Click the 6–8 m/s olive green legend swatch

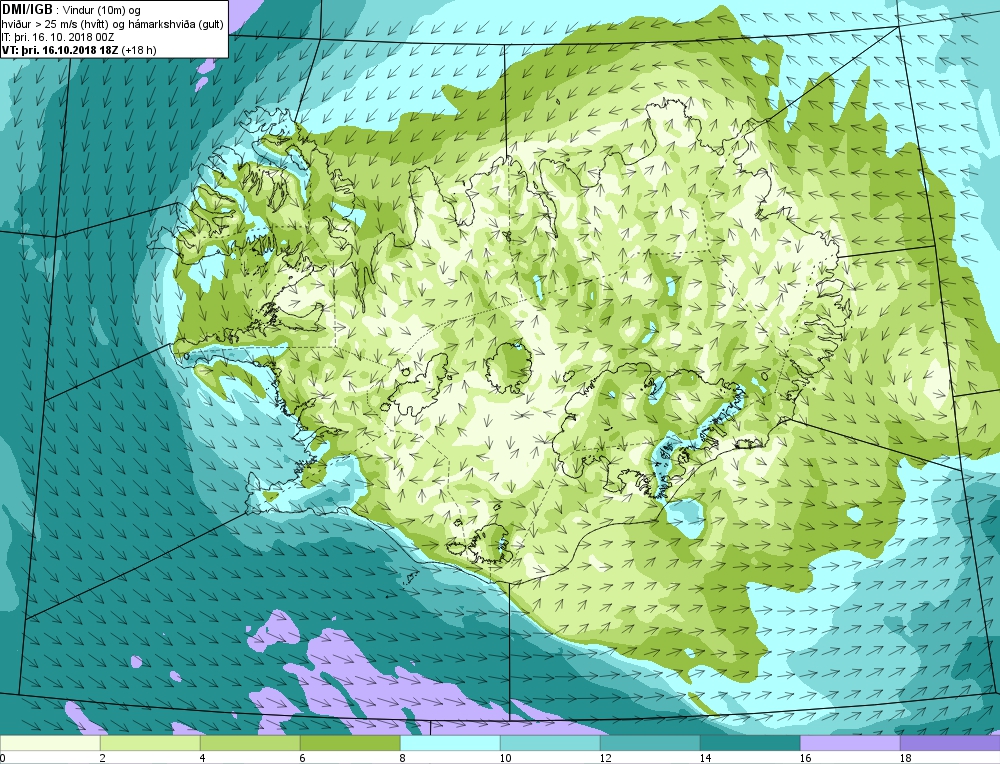pos(350,743)
